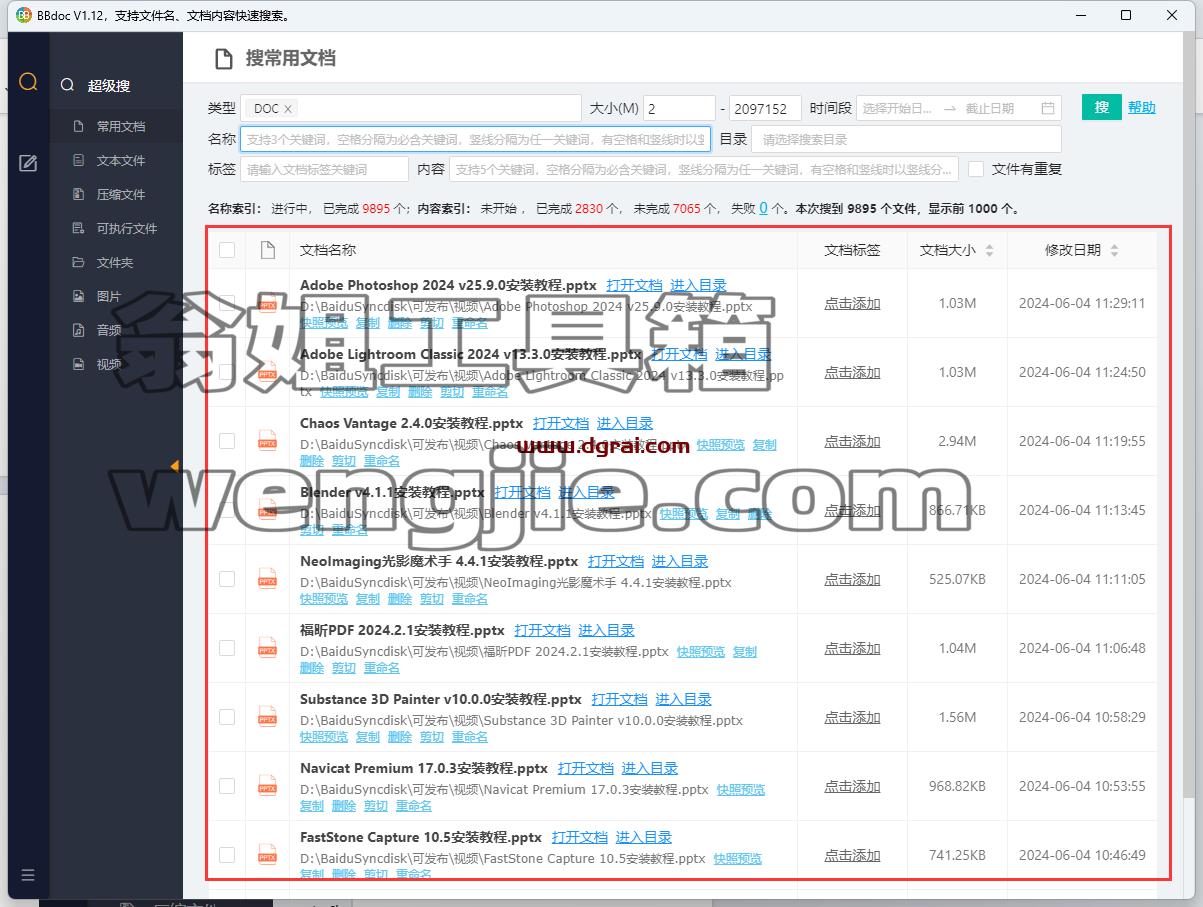The width and height of the screenshot is (1203, 907).
Task: Remove the DOC type tag
Action: pyautogui.click(x=288, y=108)
